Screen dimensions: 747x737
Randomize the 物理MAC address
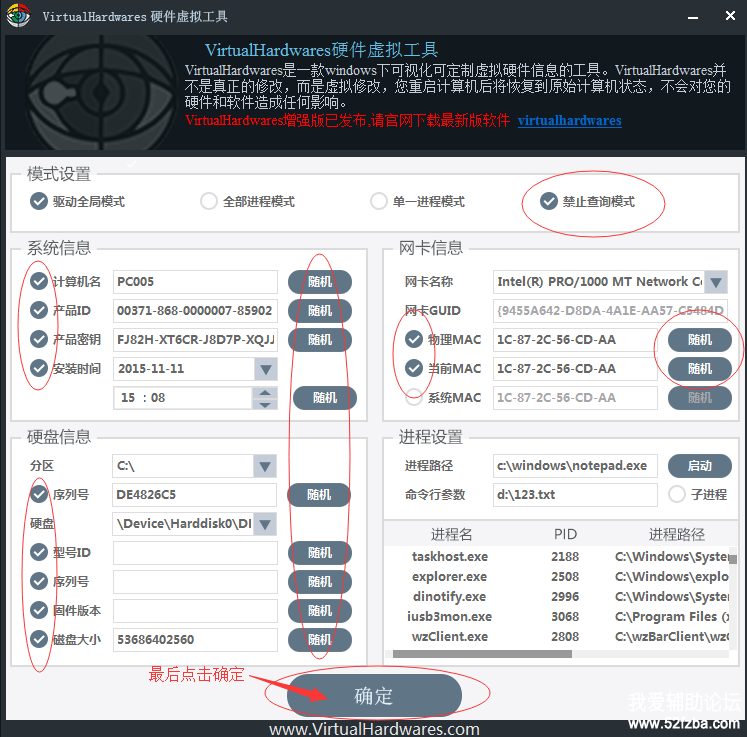pyautogui.click(x=699, y=340)
